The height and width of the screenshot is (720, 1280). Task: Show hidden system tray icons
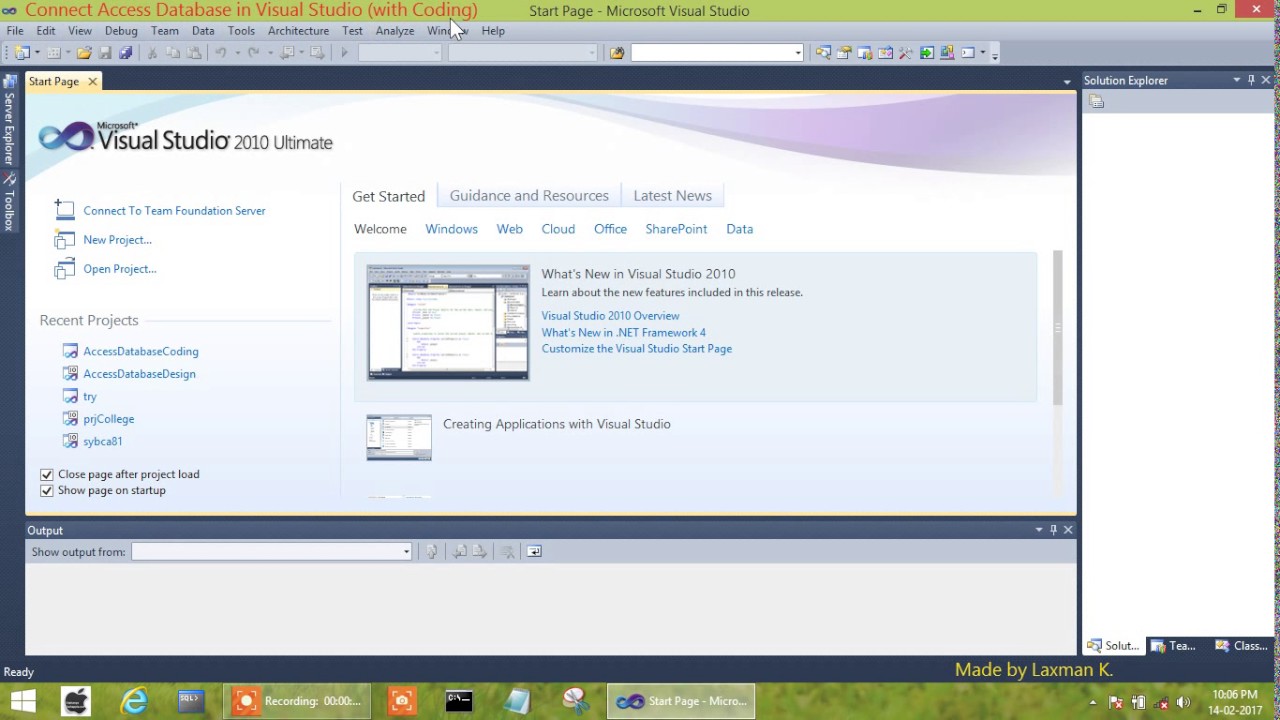pyautogui.click(x=1095, y=702)
